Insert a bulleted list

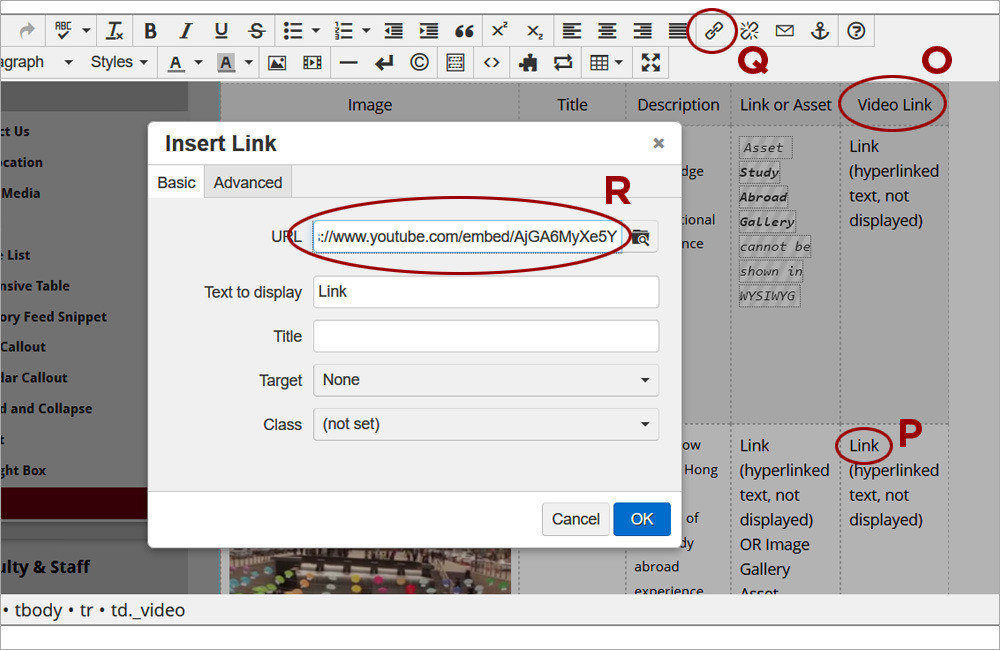point(293,31)
